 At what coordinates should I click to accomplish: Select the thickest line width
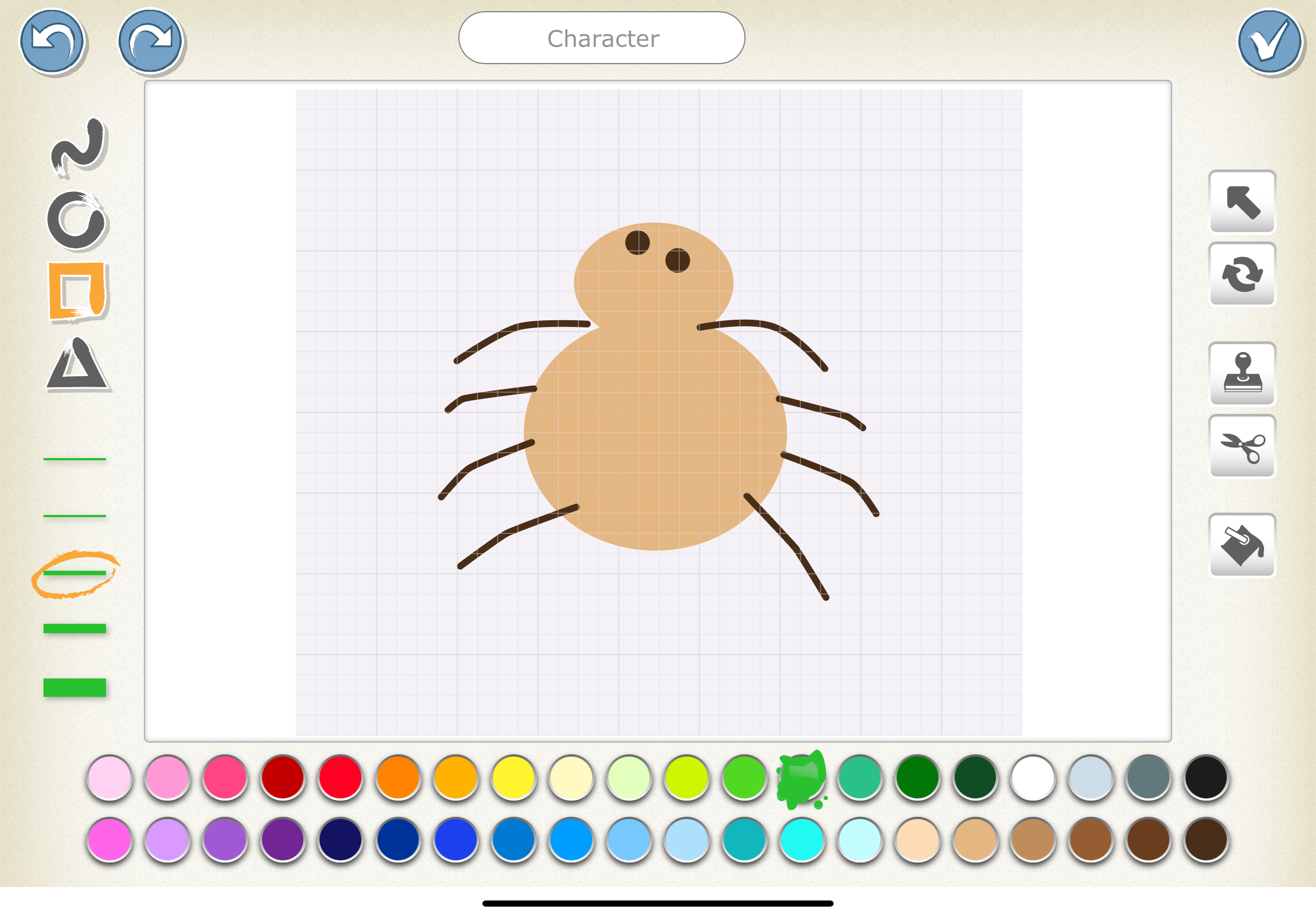[75, 687]
